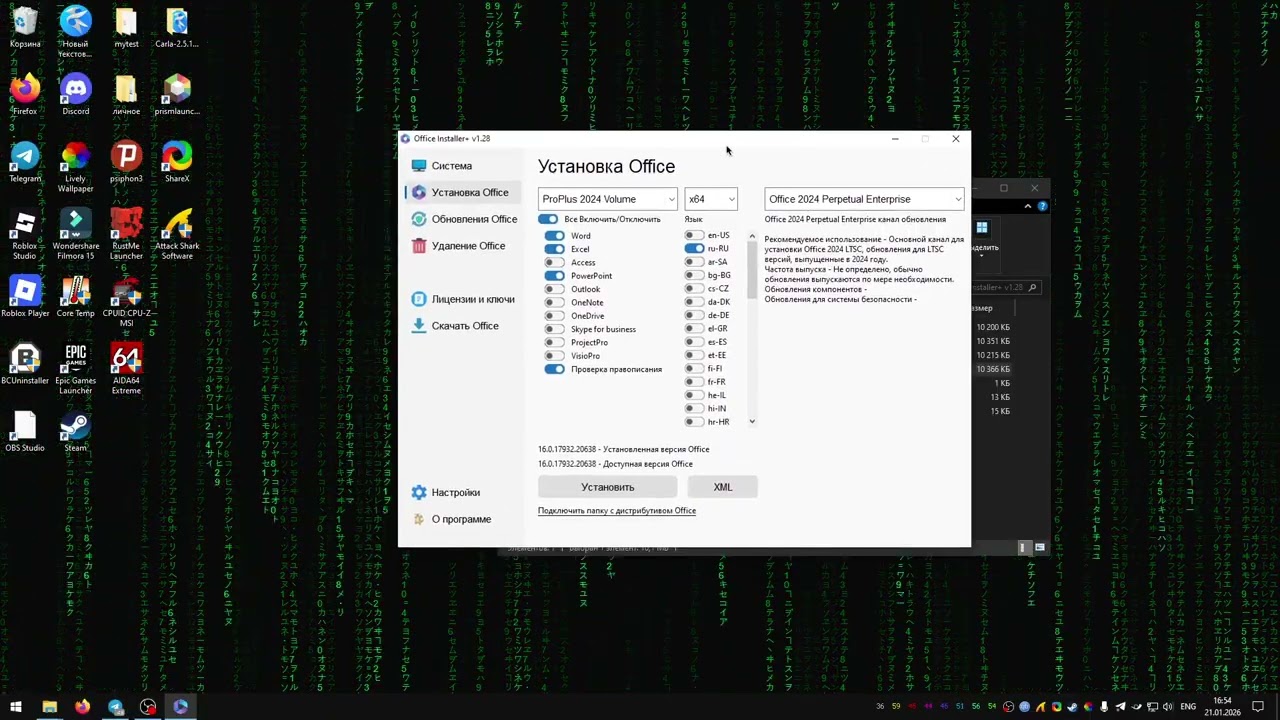Launch Roblox Player desktop icon
Image resolution: width=1280 pixels, height=720 pixels.
(25, 297)
